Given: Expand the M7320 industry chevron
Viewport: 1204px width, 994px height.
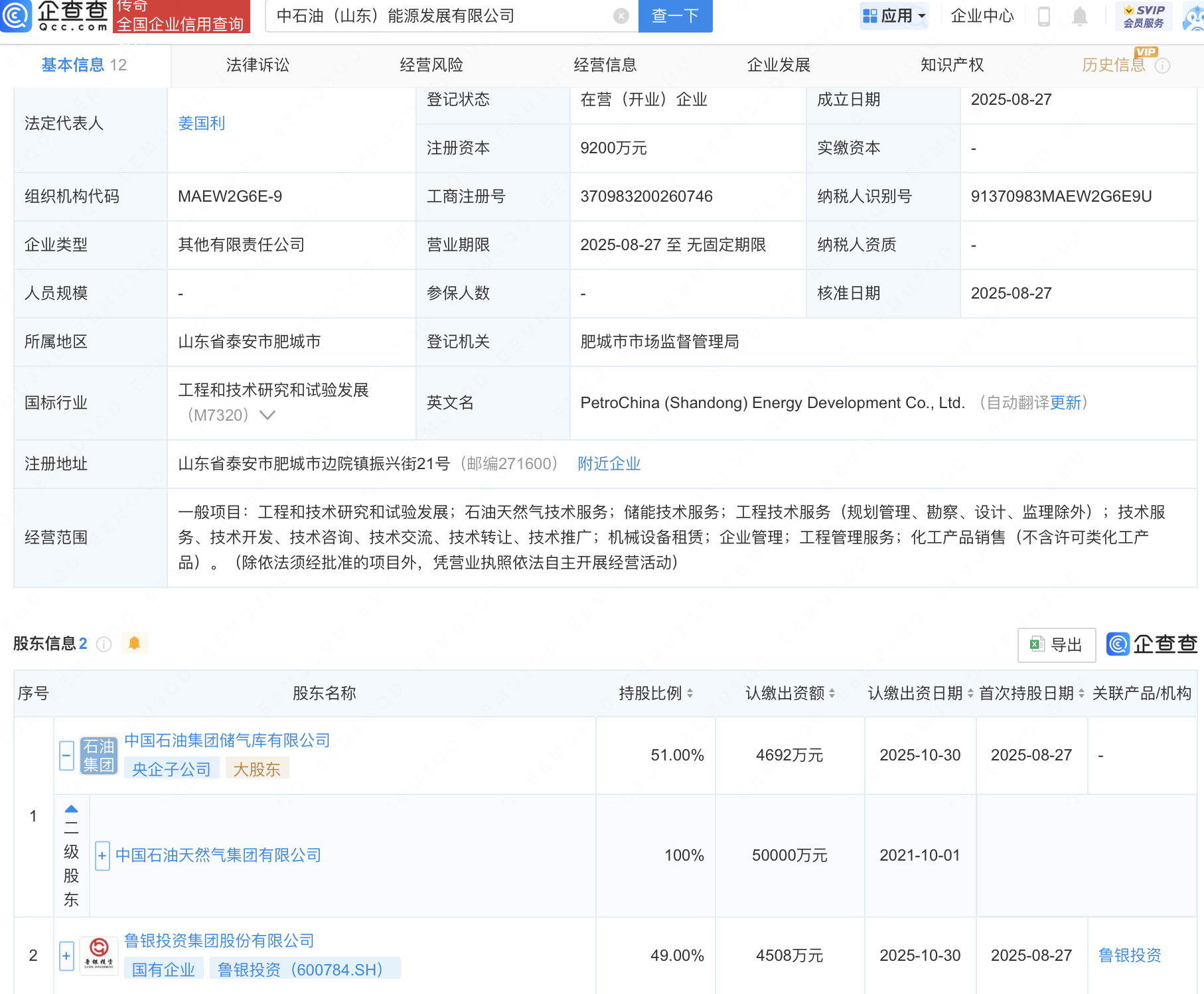Looking at the screenshot, I should pyautogui.click(x=267, y=415).
